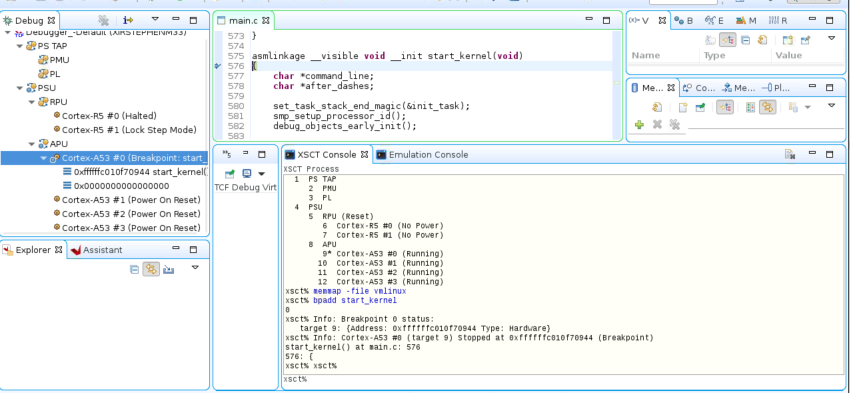Viewport: 850px width, 393px height.
Task: Switch to the Modules (M) tab
Action: tap(746, 21)
